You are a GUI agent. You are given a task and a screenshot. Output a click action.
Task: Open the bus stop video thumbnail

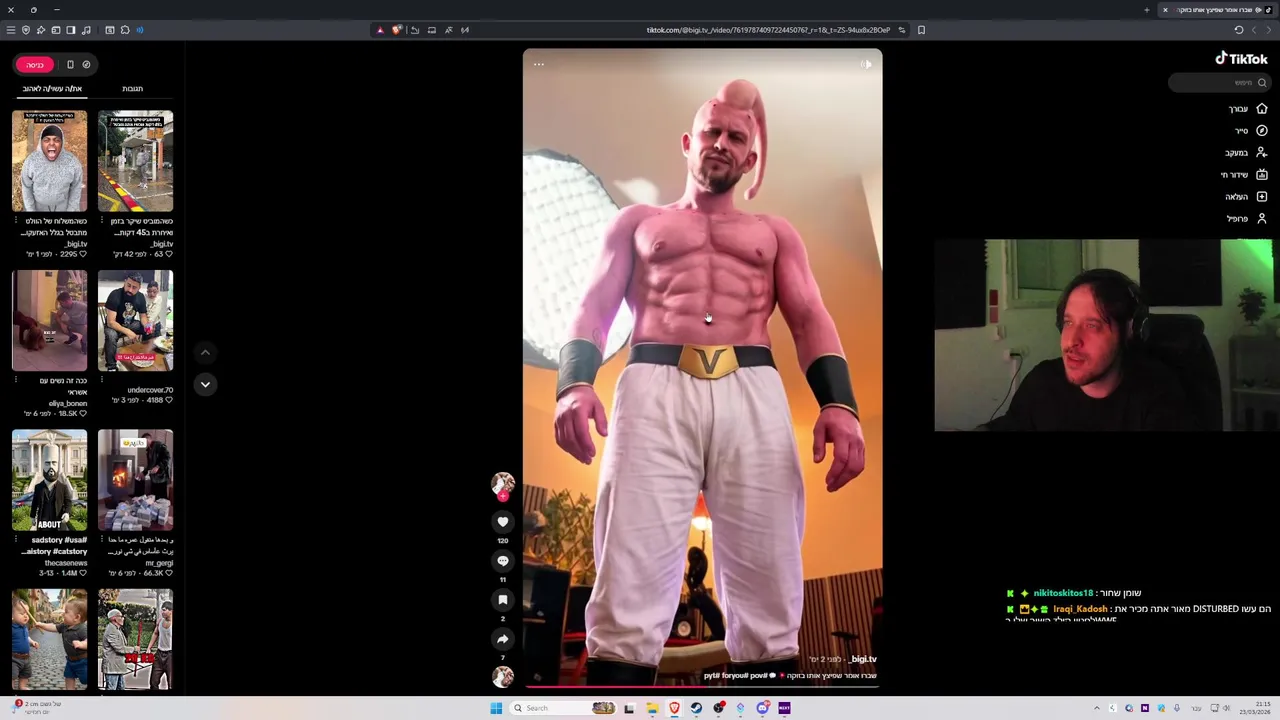135,161
